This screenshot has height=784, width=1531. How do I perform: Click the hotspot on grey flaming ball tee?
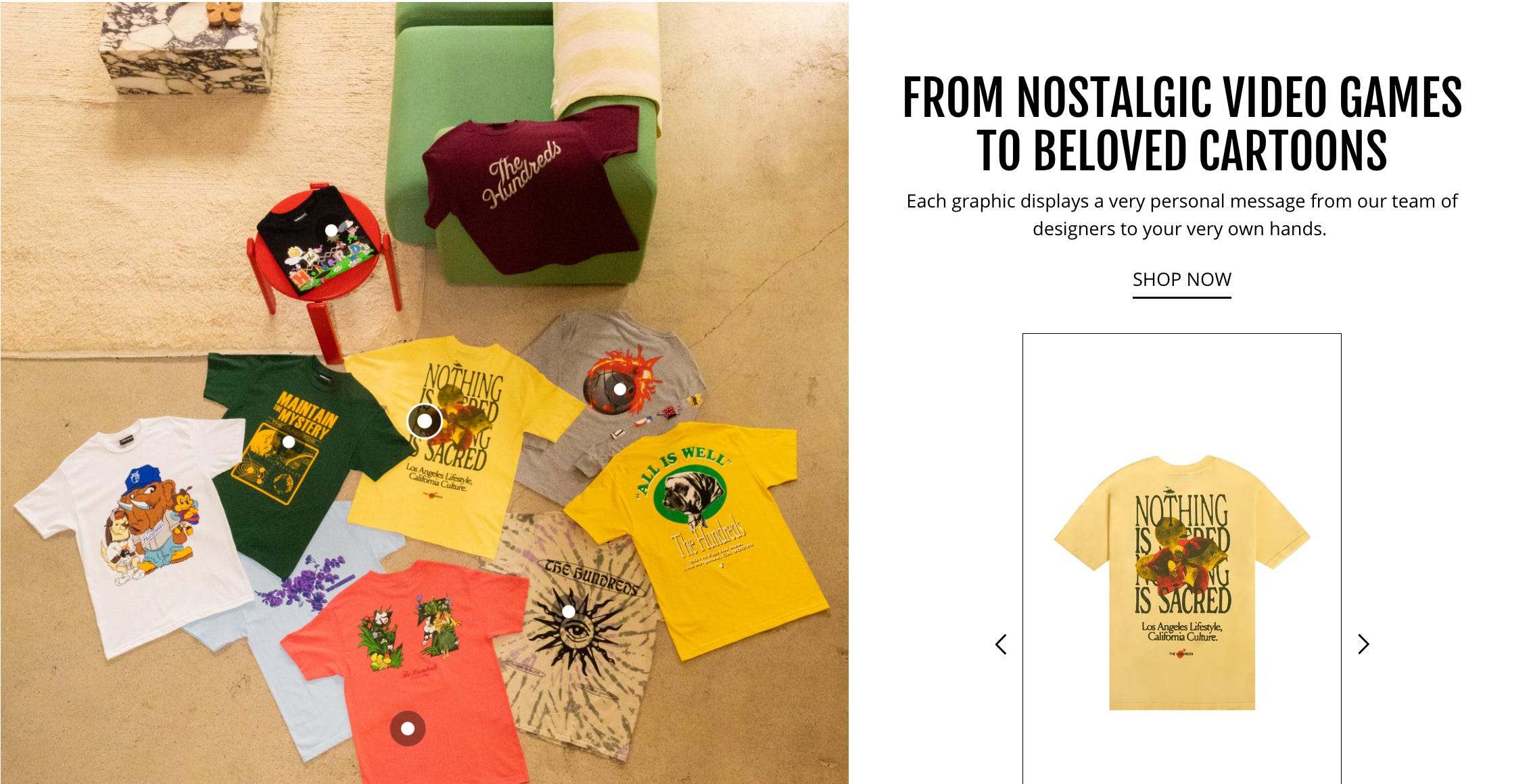620,389
